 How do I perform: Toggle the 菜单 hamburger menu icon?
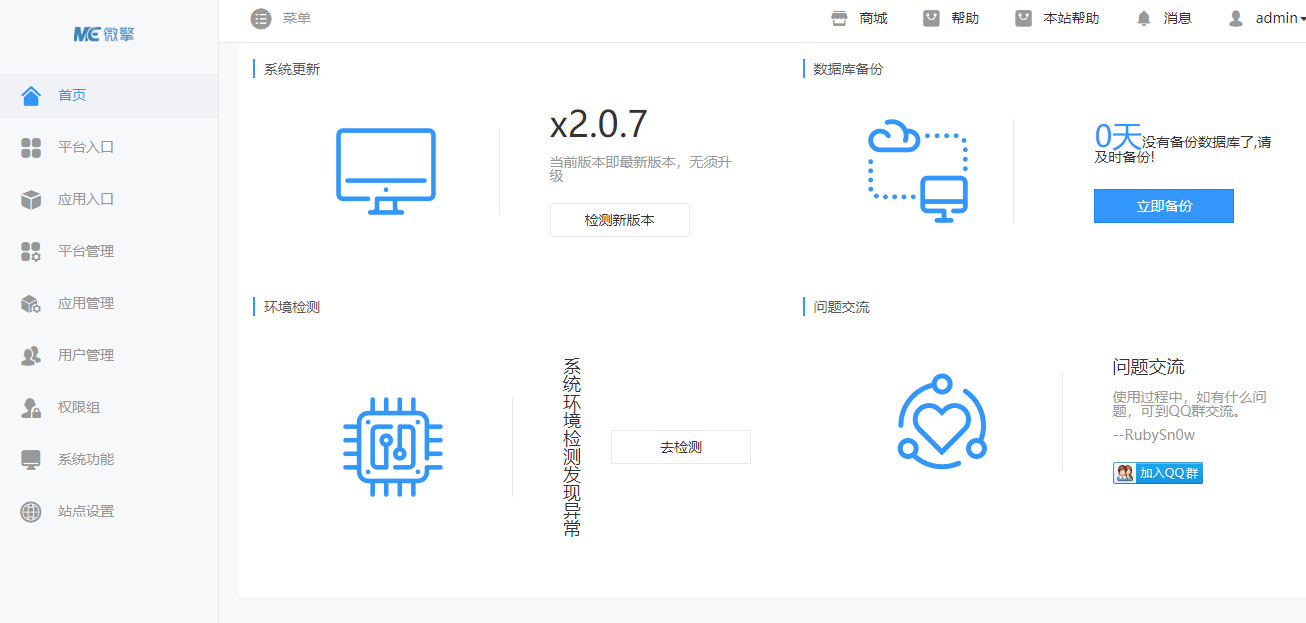click(261, 18)
